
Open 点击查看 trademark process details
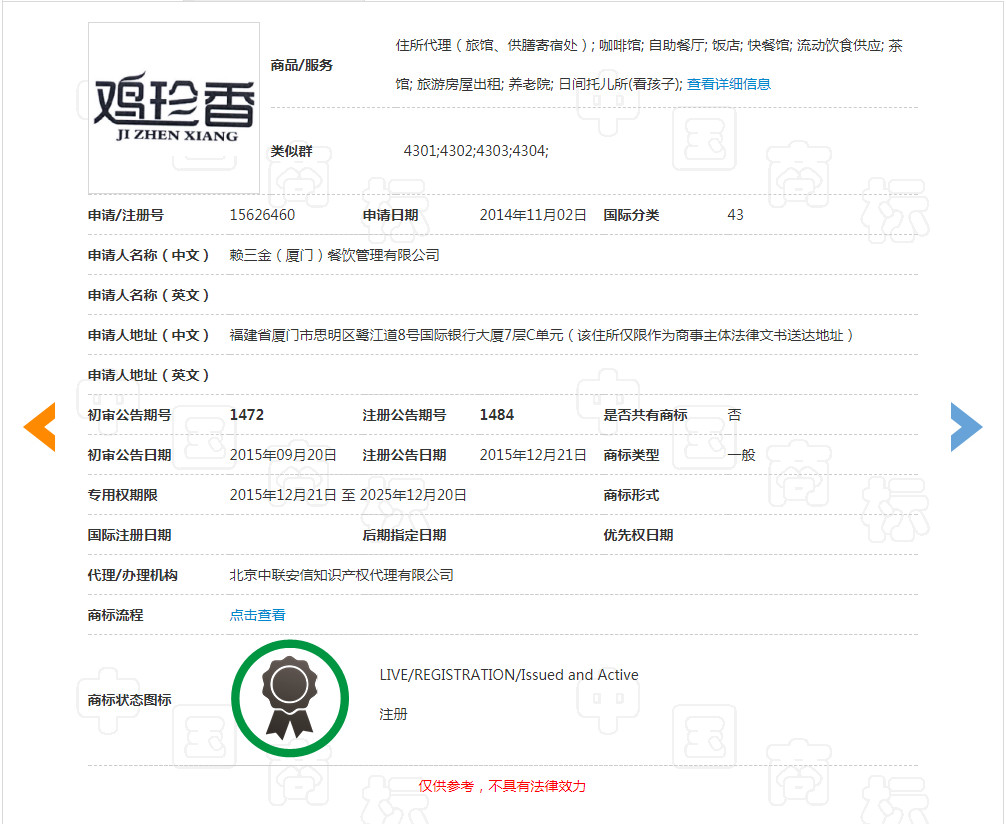[x=257, y=614]
